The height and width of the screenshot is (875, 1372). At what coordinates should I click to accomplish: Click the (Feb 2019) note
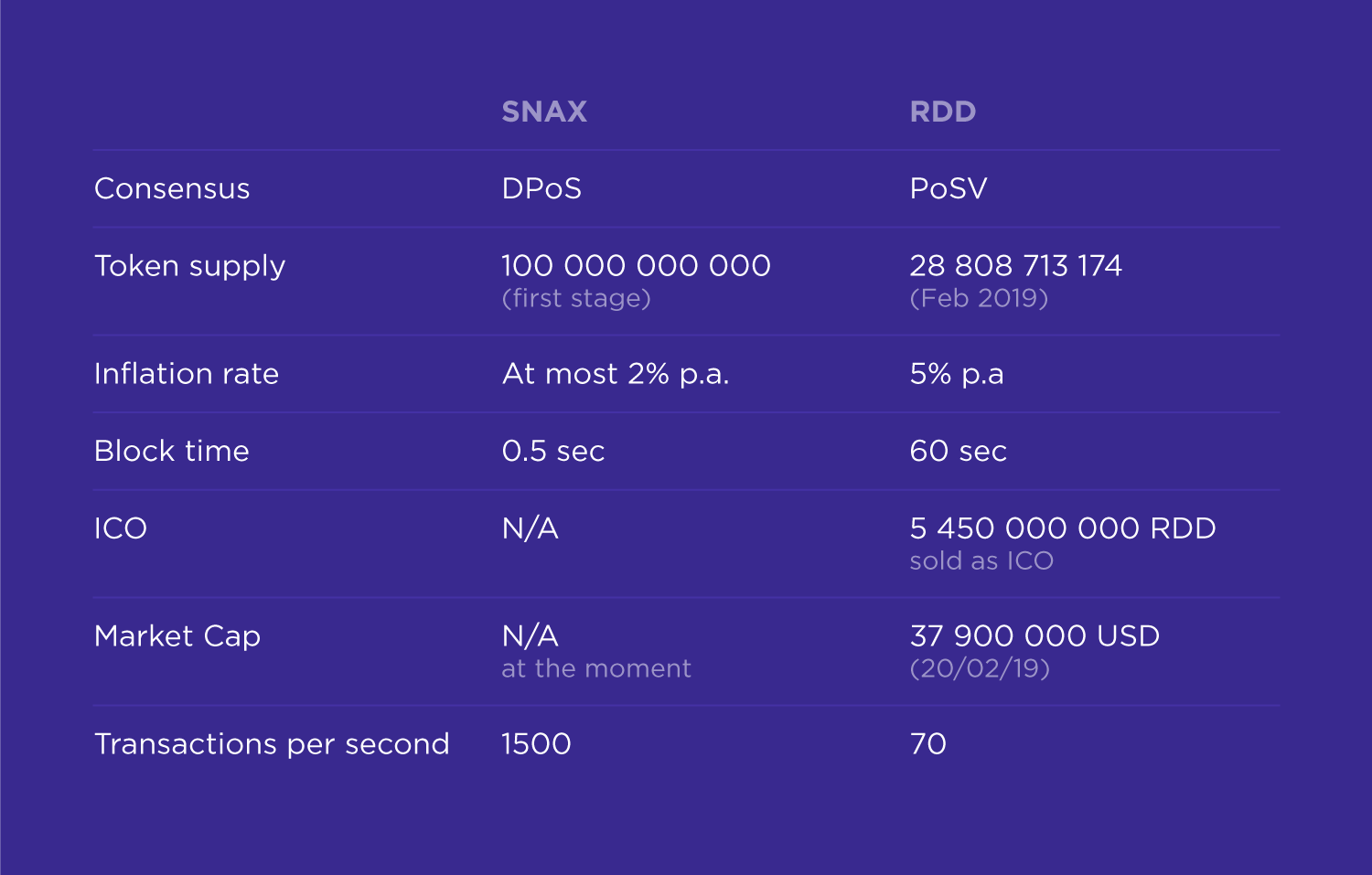pyautogui.click(x=979, y=298)
